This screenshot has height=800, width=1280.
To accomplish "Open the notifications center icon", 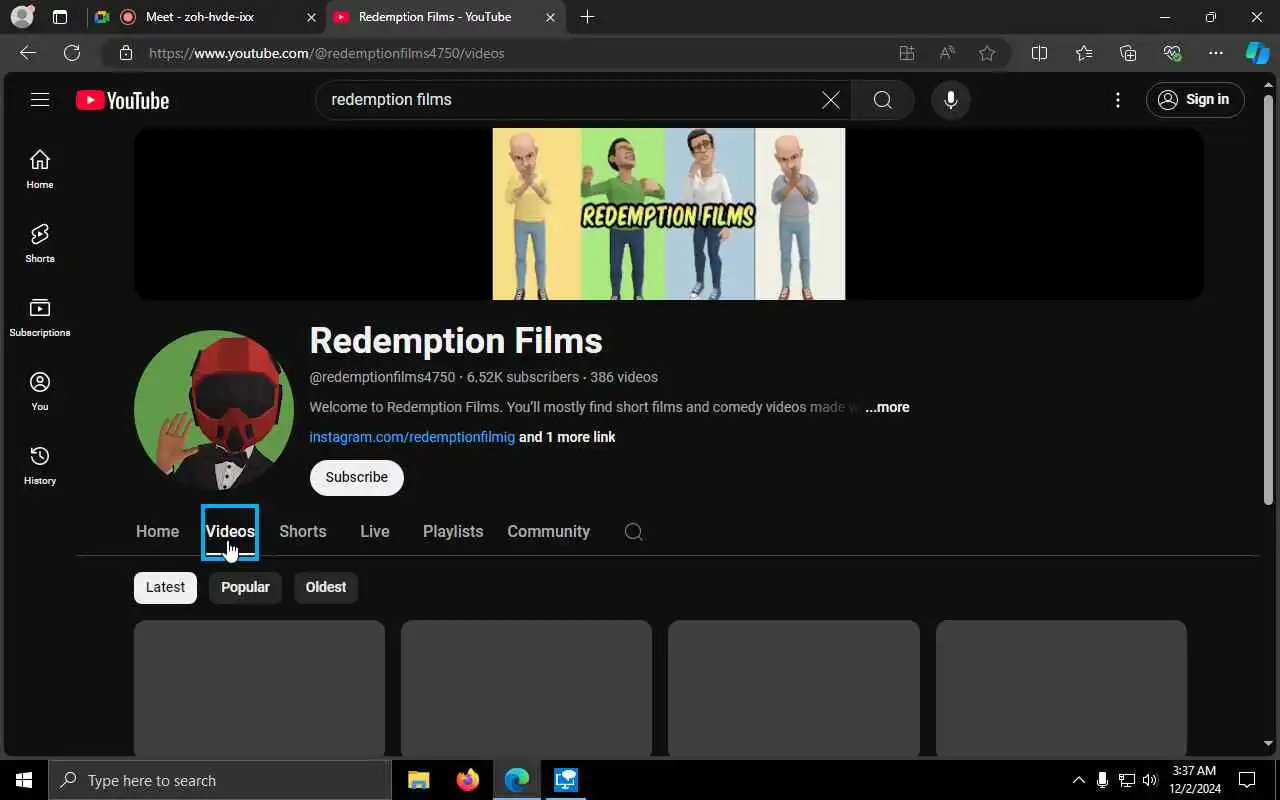I will (x=1247, y=780).
